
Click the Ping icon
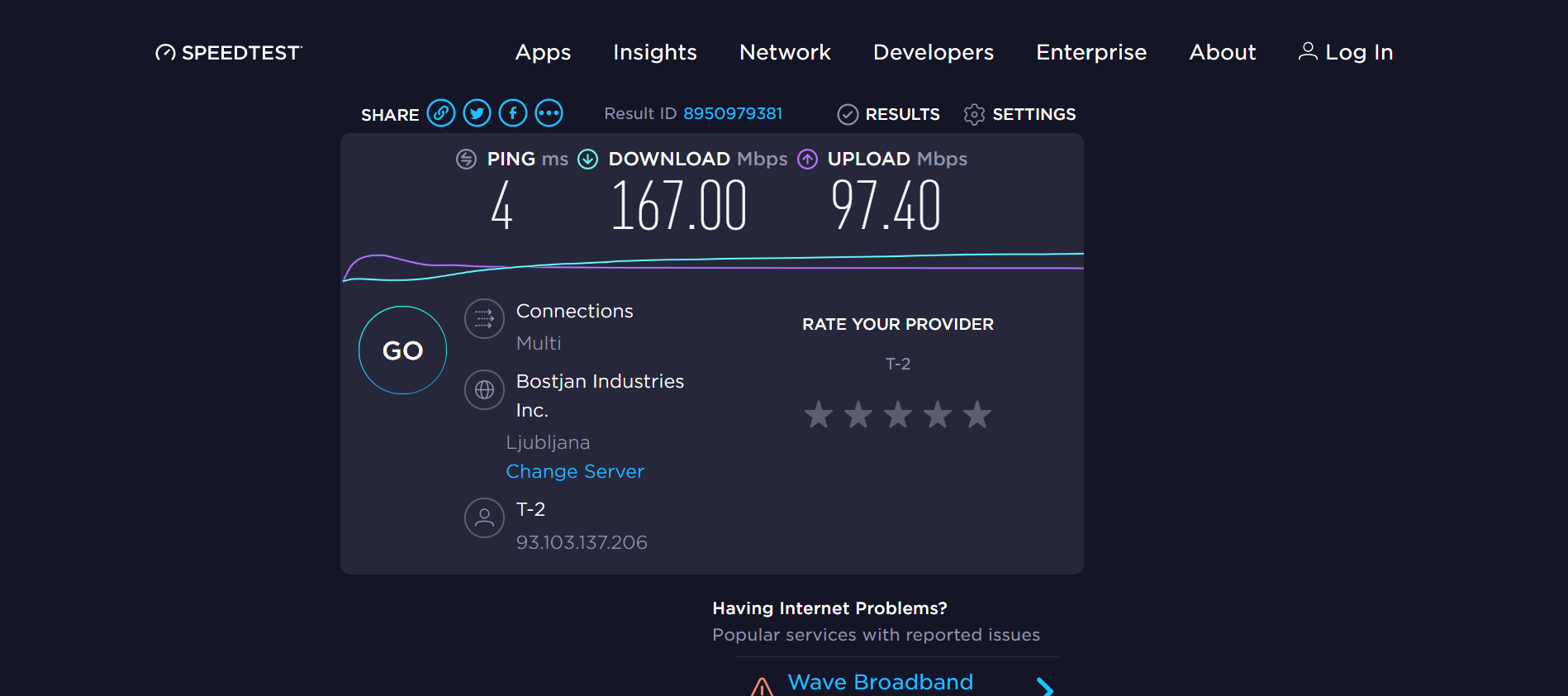point(466,159)
